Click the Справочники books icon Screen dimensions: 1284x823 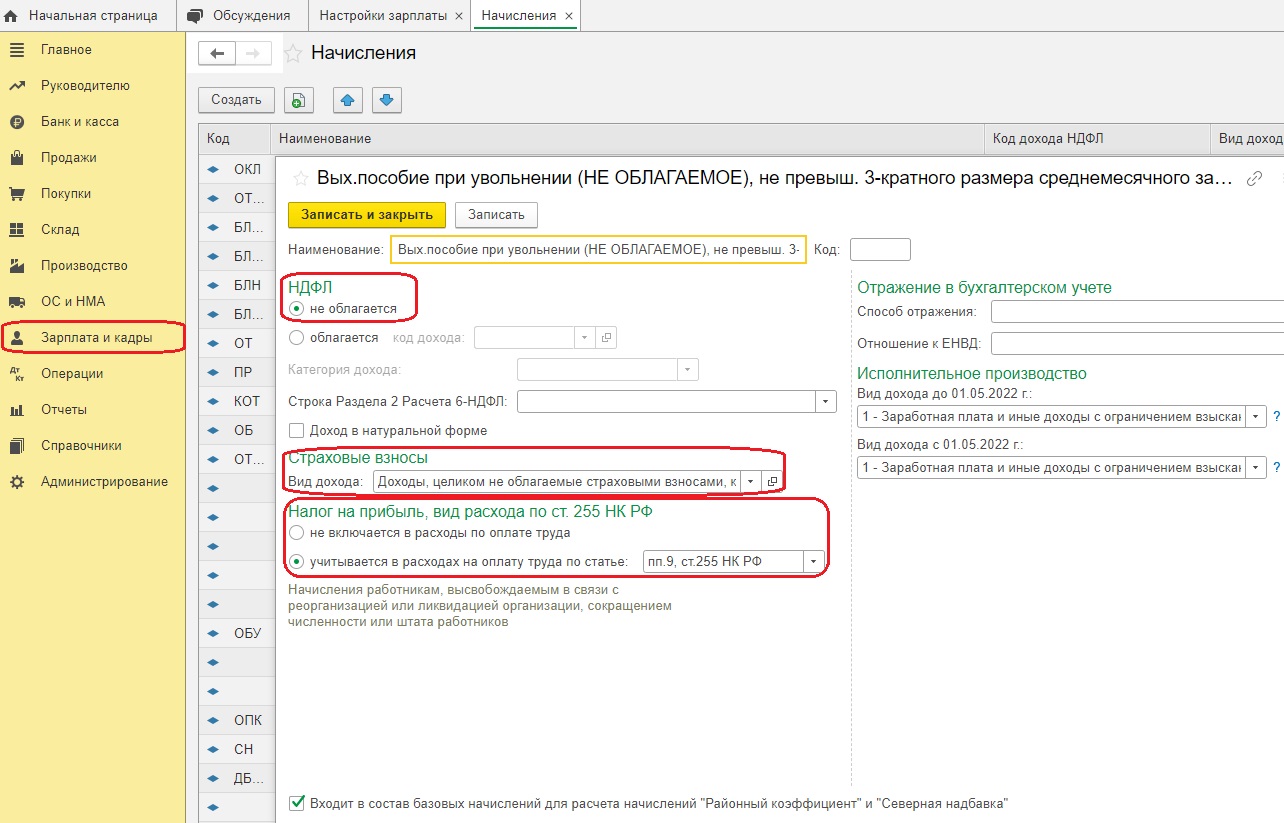[16, 446]
